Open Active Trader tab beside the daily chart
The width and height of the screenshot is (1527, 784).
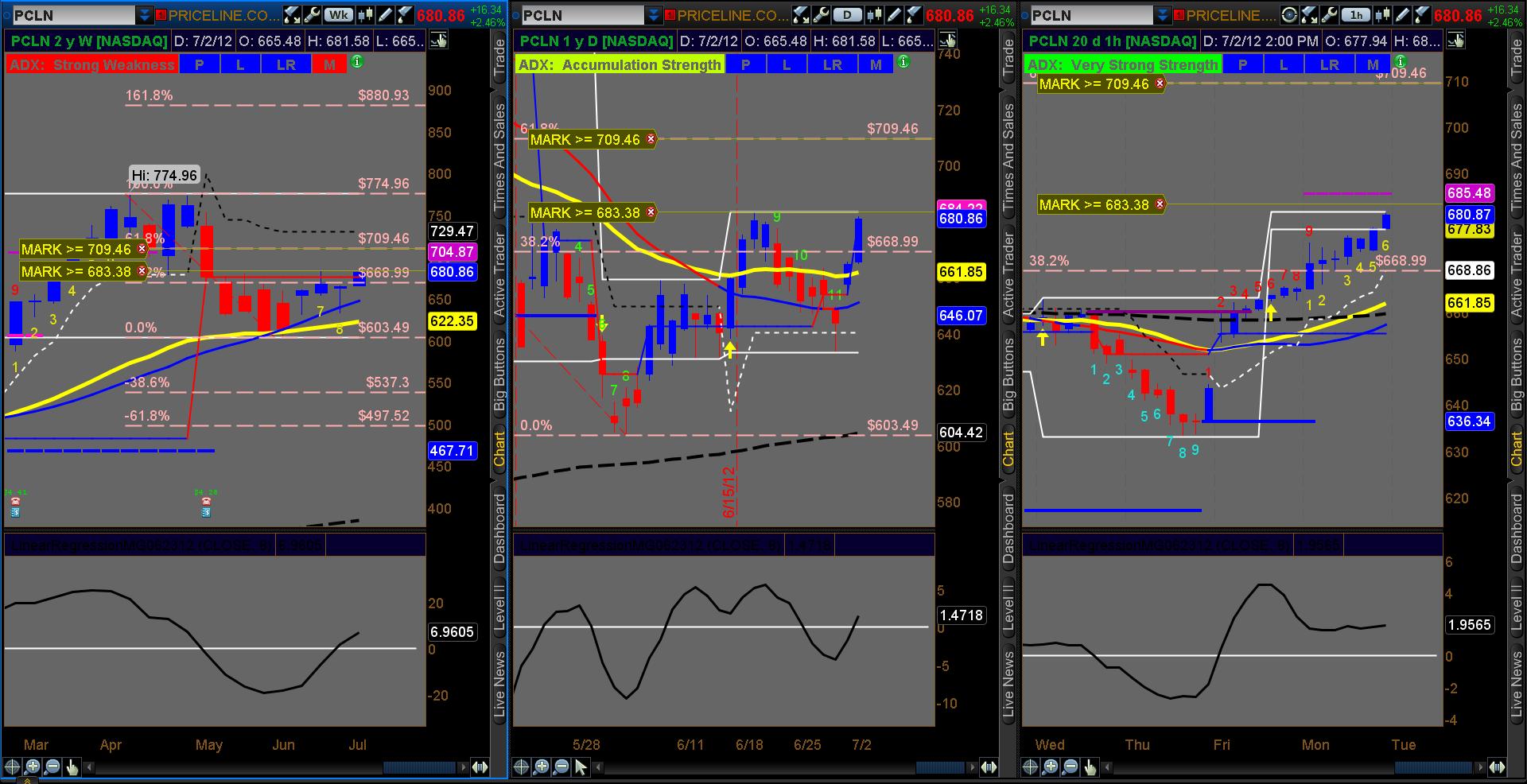(1008, 275)
